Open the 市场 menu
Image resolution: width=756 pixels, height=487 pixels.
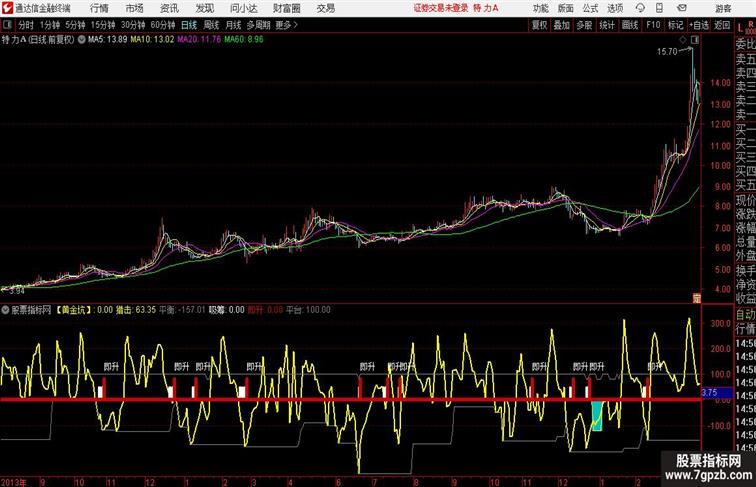click(135, 8)
